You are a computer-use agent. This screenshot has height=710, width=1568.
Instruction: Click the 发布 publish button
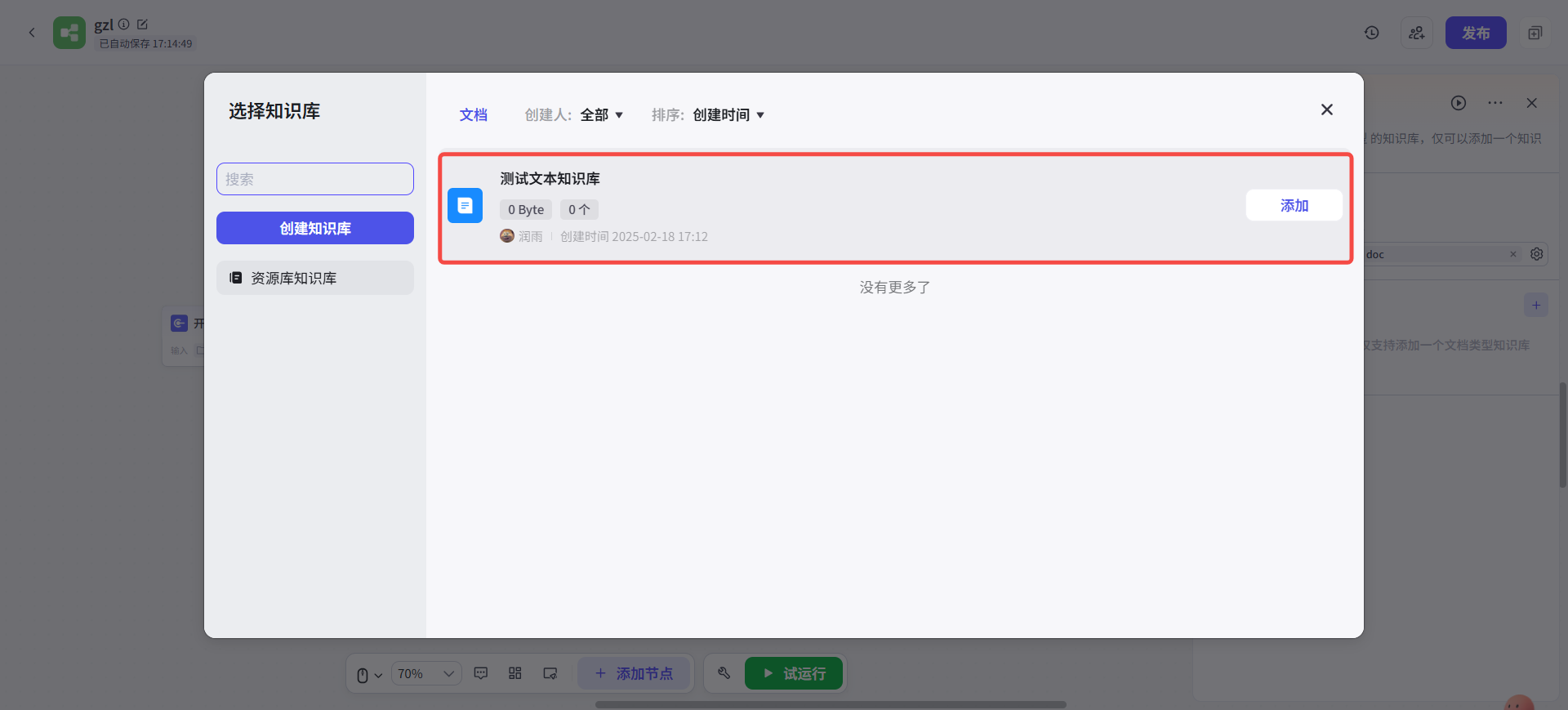1476,33
